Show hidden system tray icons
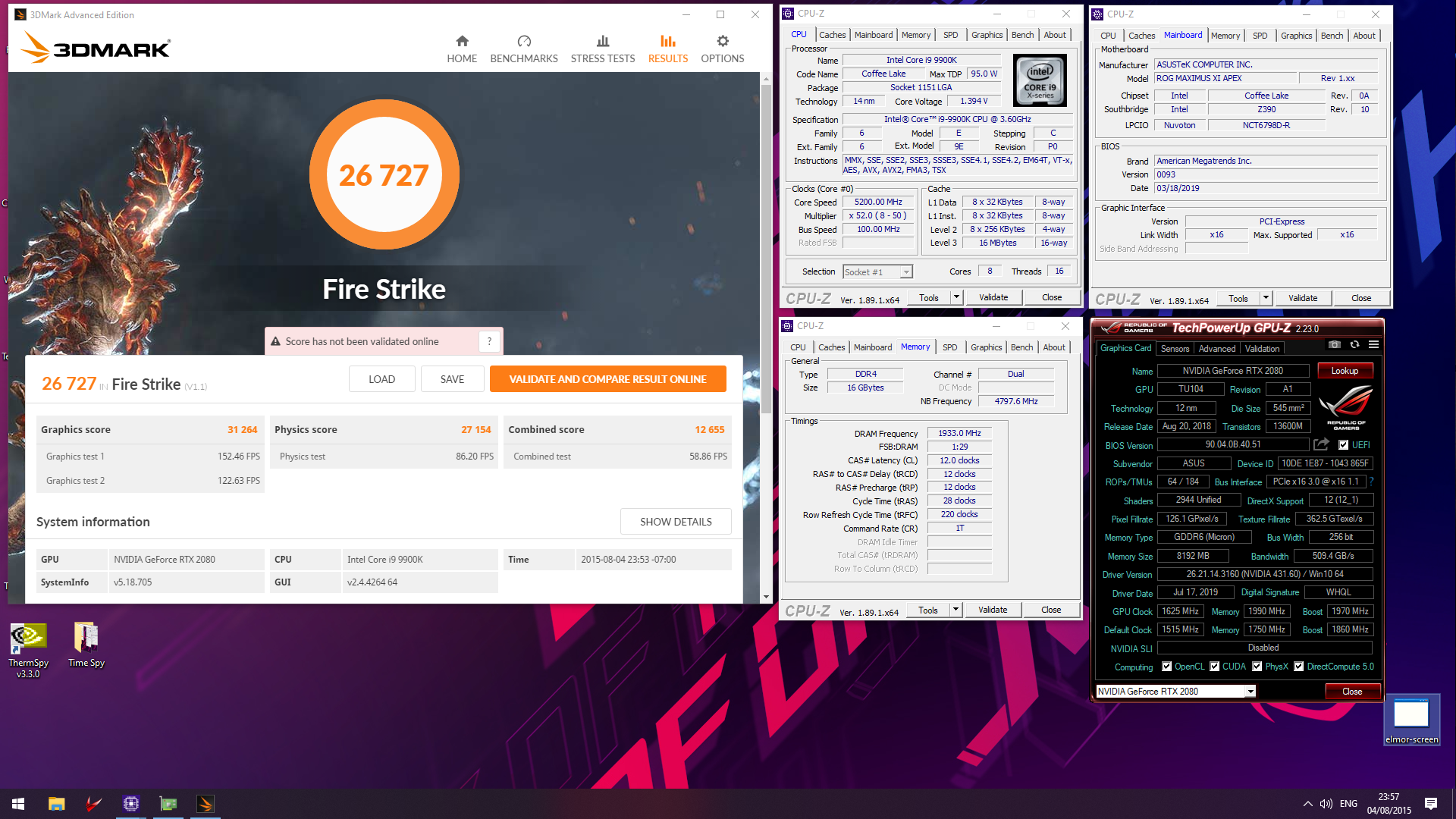This screenshot has width=1456, height=819. click(1307, 804)
